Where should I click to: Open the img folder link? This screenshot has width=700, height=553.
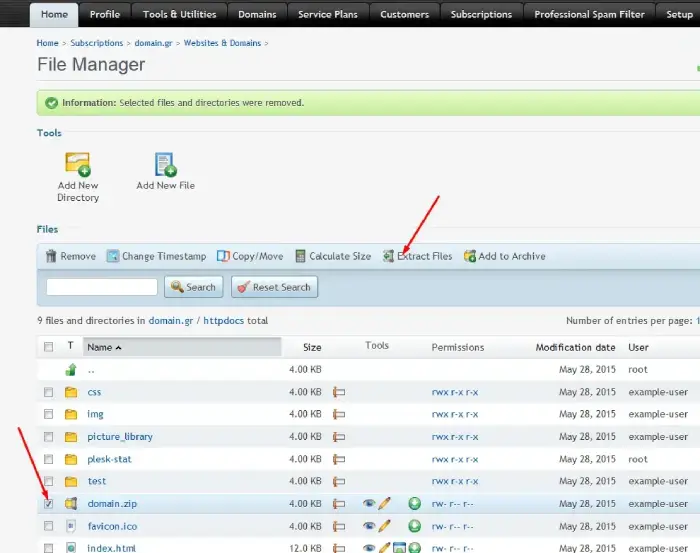coord(95,415)
